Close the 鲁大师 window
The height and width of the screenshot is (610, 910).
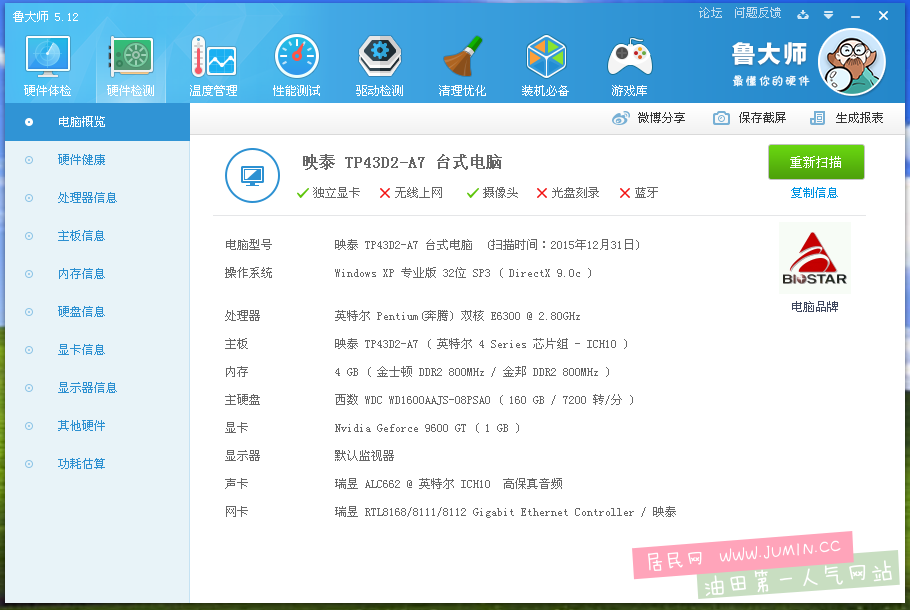[x=883, y=16]
